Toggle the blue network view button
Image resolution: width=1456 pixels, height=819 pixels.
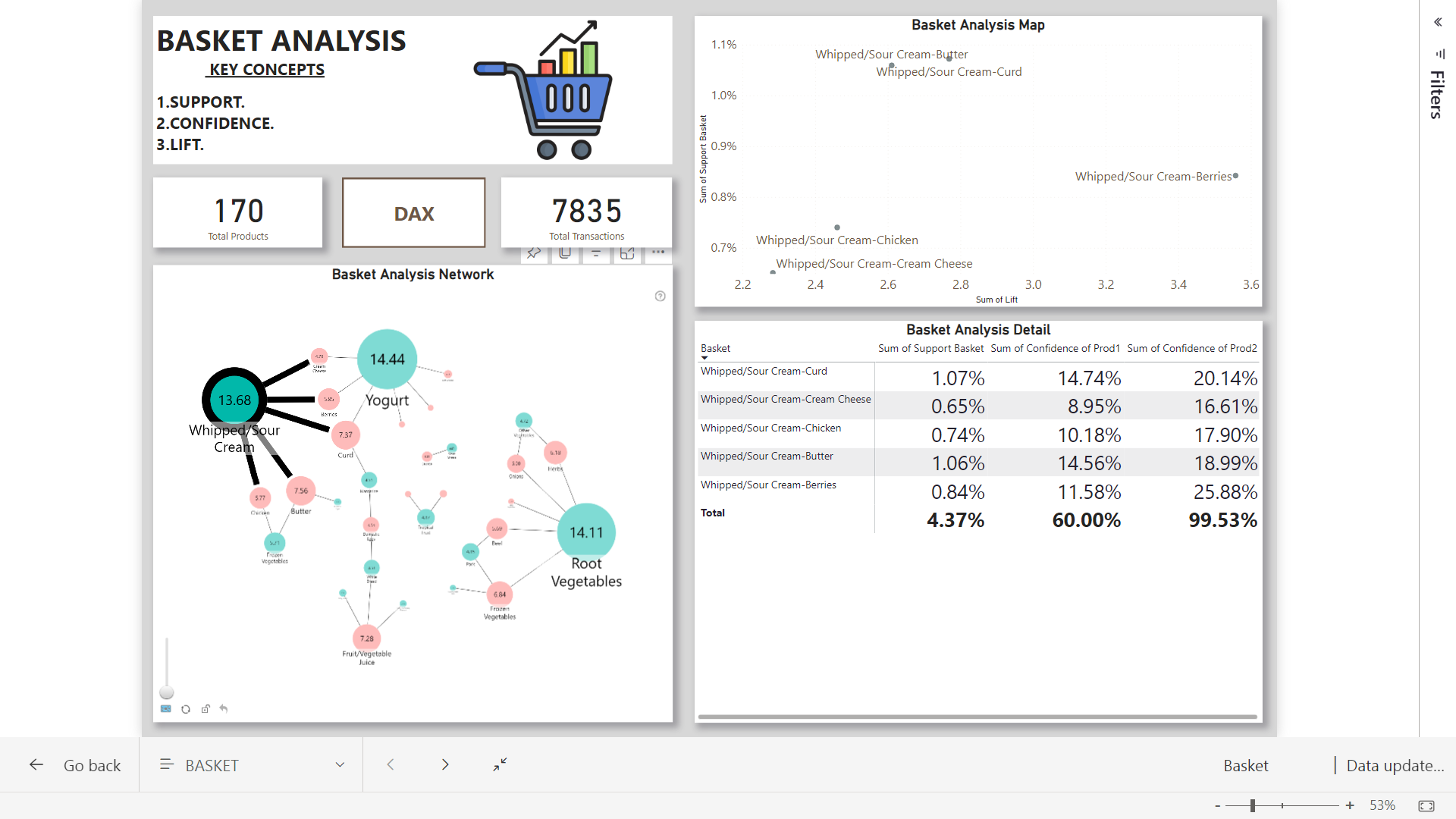[166, 709]
